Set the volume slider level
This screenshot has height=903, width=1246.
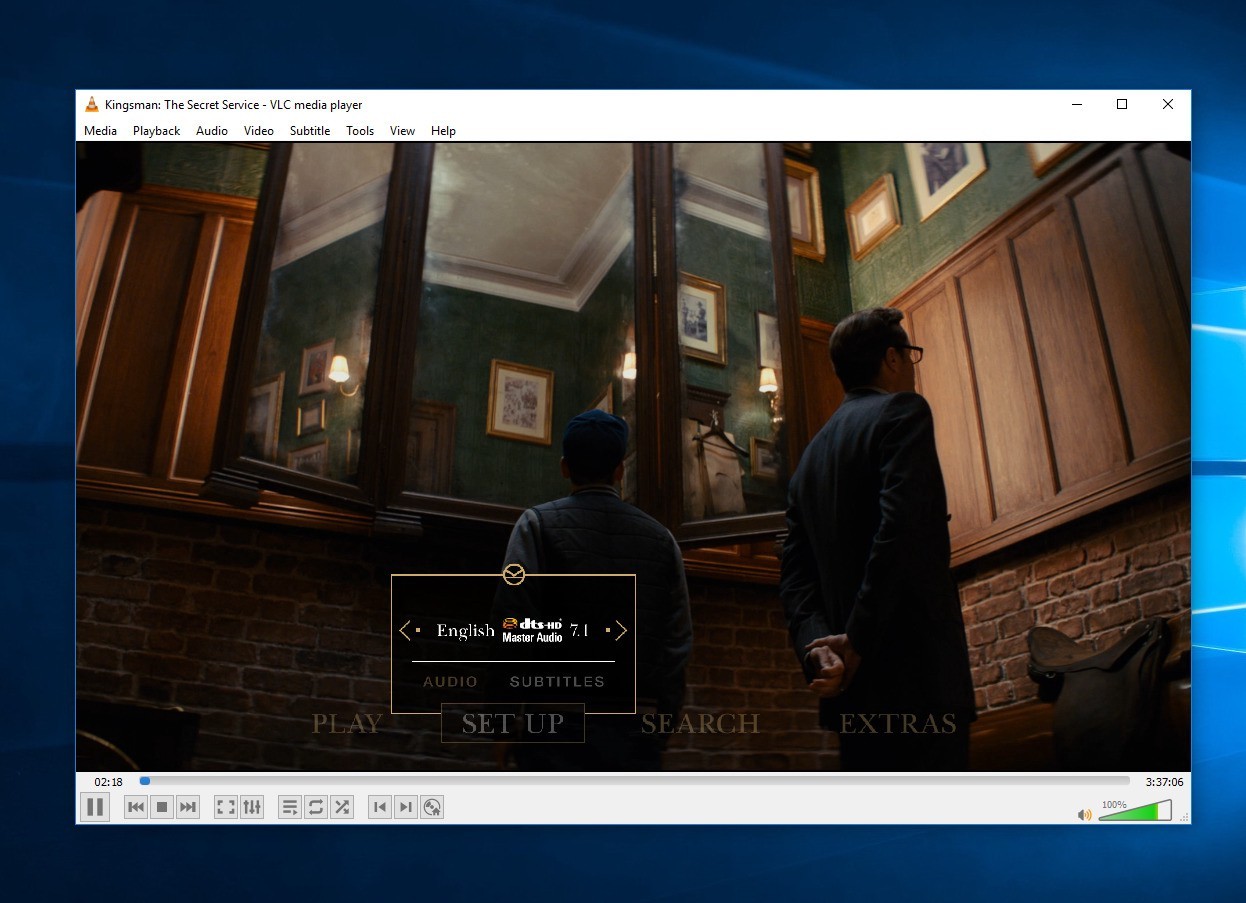pyautogui.click(x=1135, y=811)
